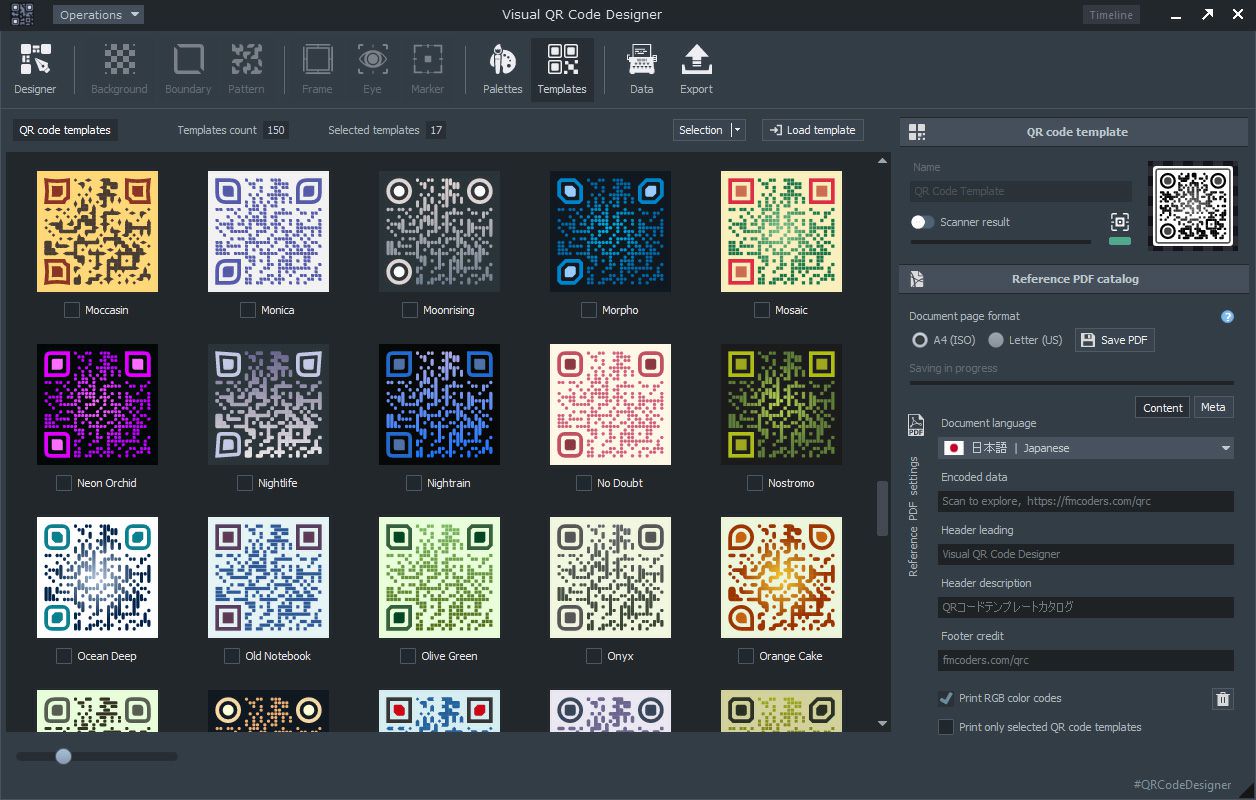Screen dimensions: 1256x800
Task: Select the Moonrising template thumbnail
Action: 439,231
